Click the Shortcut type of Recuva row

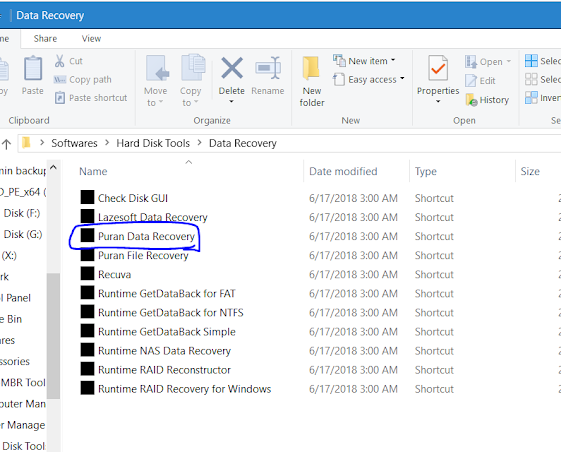click(x=434, y=274)
